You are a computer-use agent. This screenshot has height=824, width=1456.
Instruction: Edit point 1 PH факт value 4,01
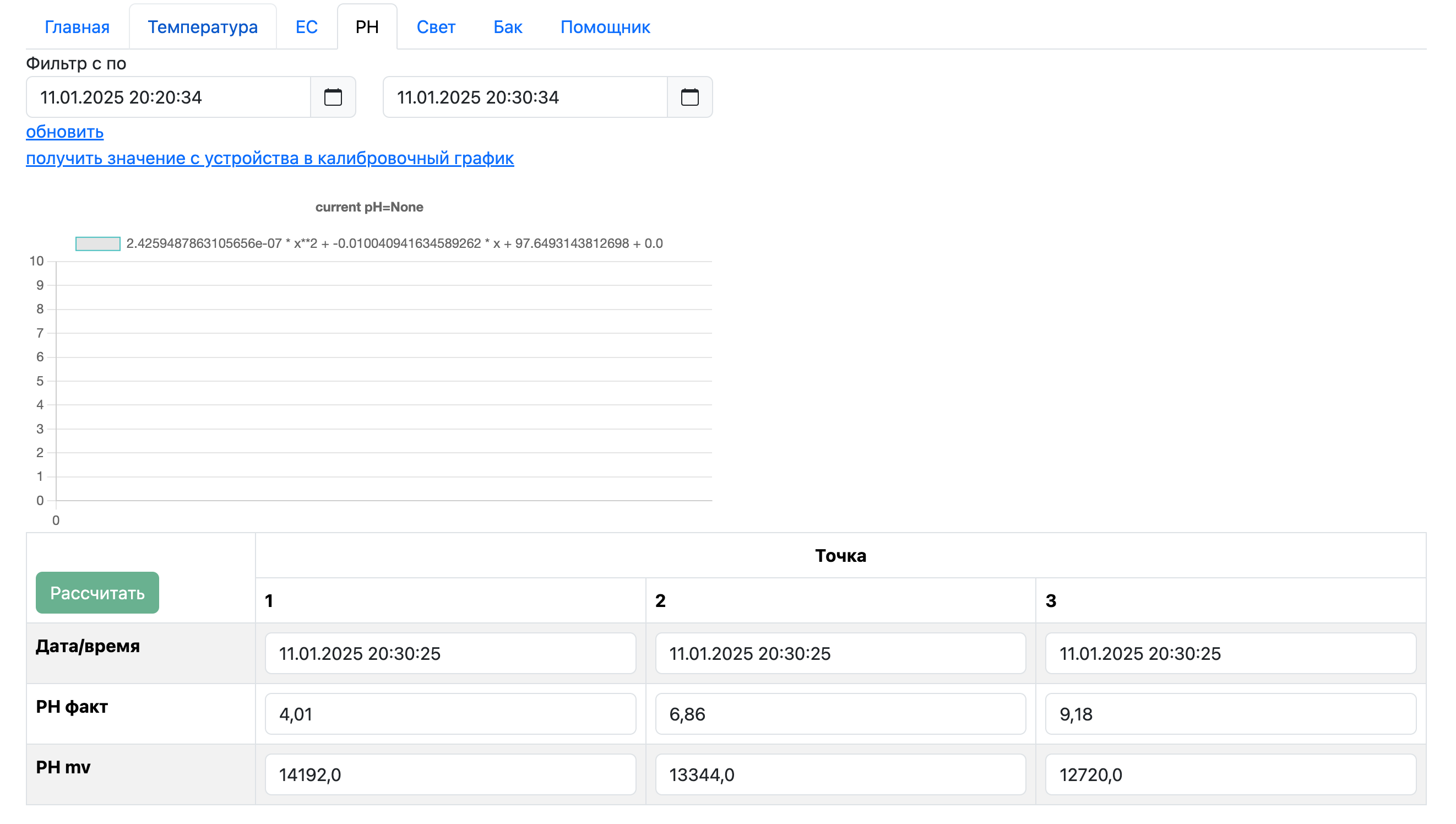click(450, 714)
